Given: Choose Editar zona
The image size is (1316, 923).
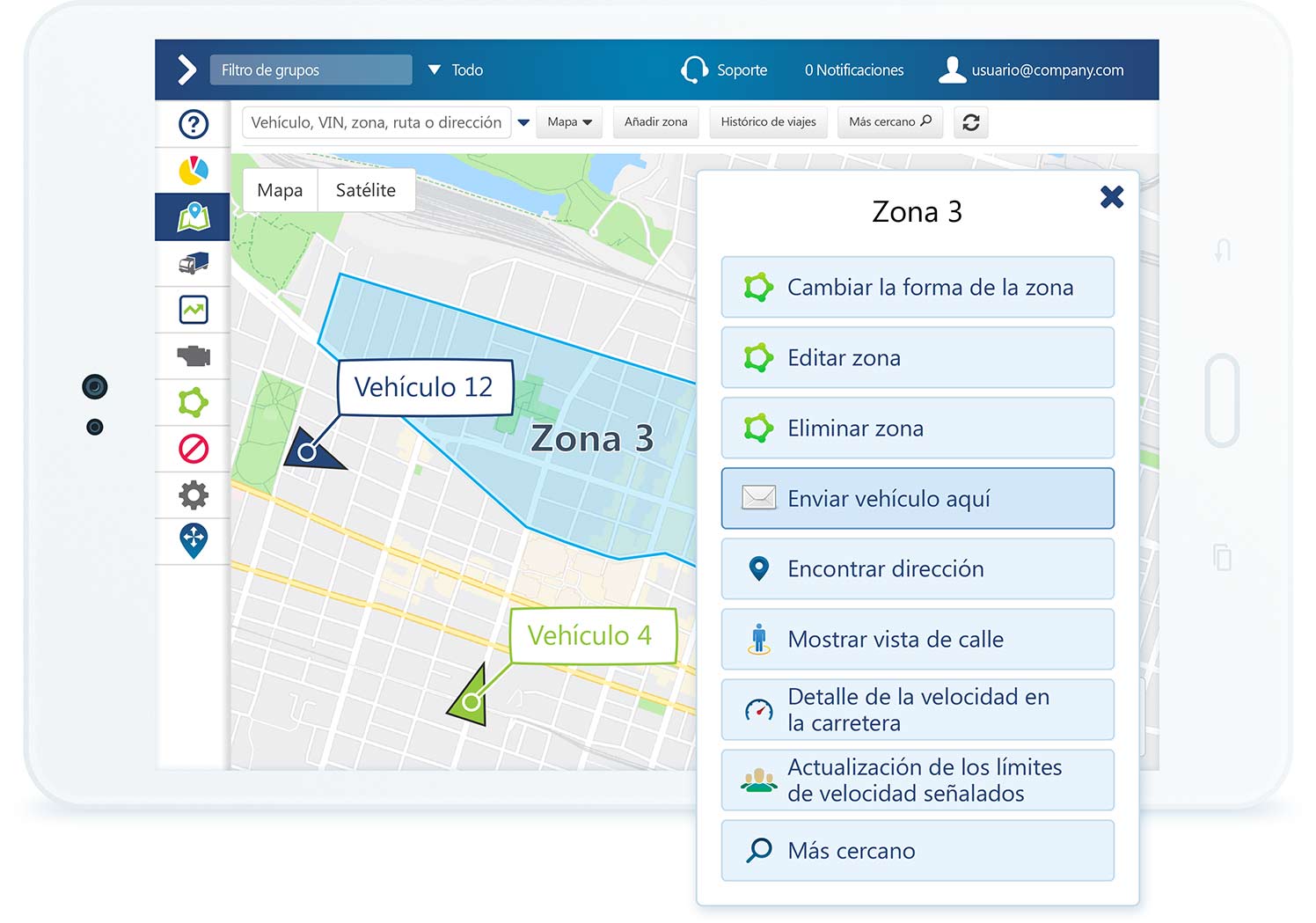Looking at the screenshot, I should (x=918, y=357).
